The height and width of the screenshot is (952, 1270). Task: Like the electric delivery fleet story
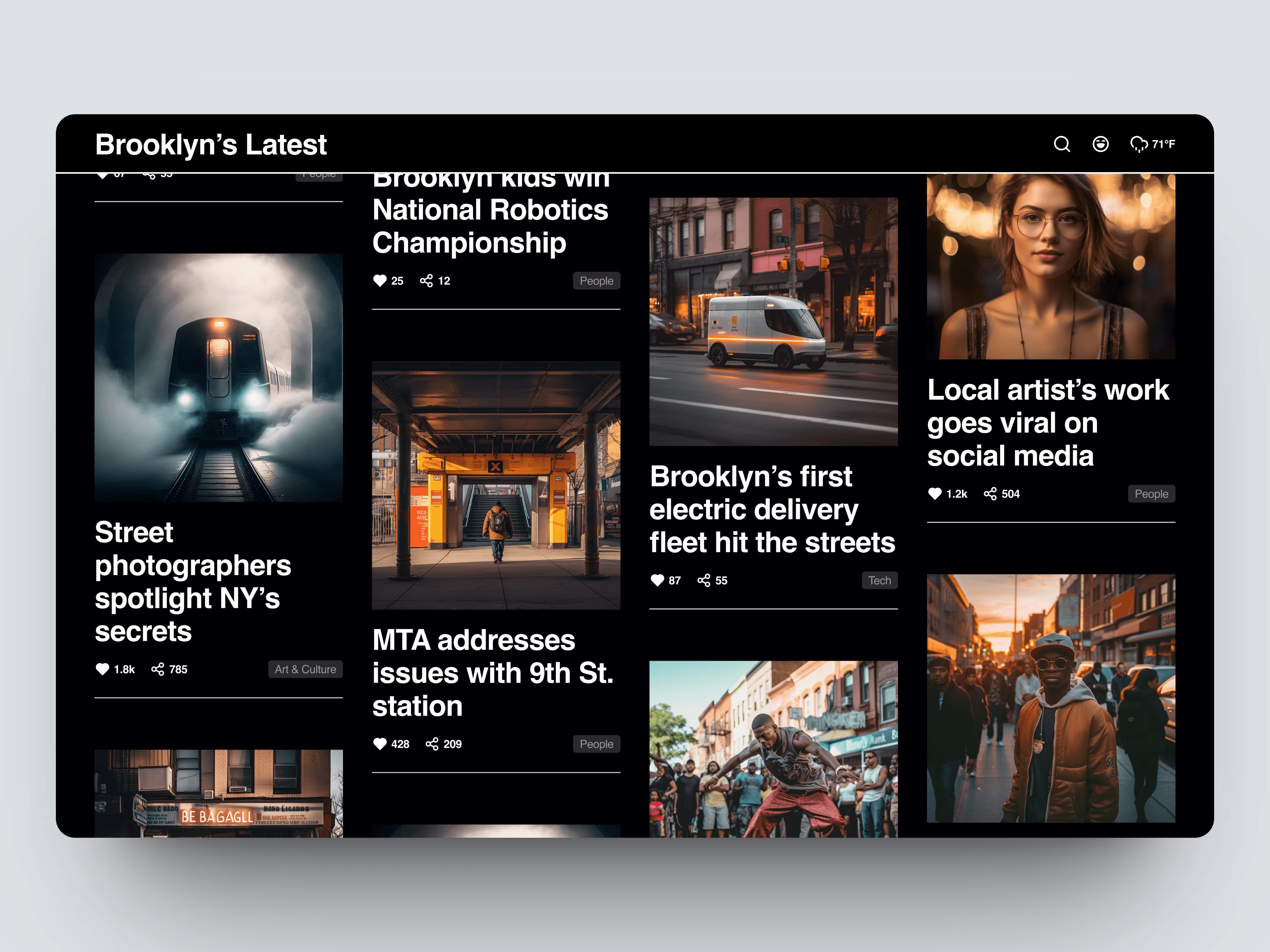(x=657, y=580)
